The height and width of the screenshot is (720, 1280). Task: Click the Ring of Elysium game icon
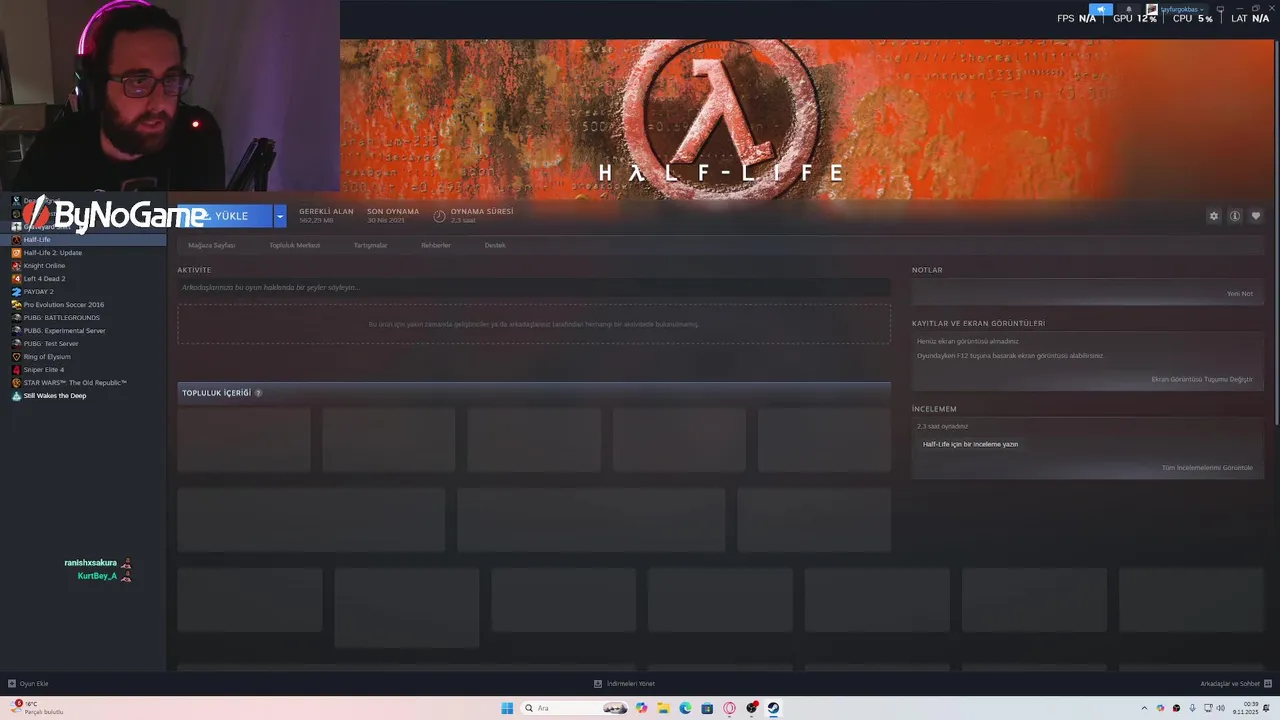point(16,357)
